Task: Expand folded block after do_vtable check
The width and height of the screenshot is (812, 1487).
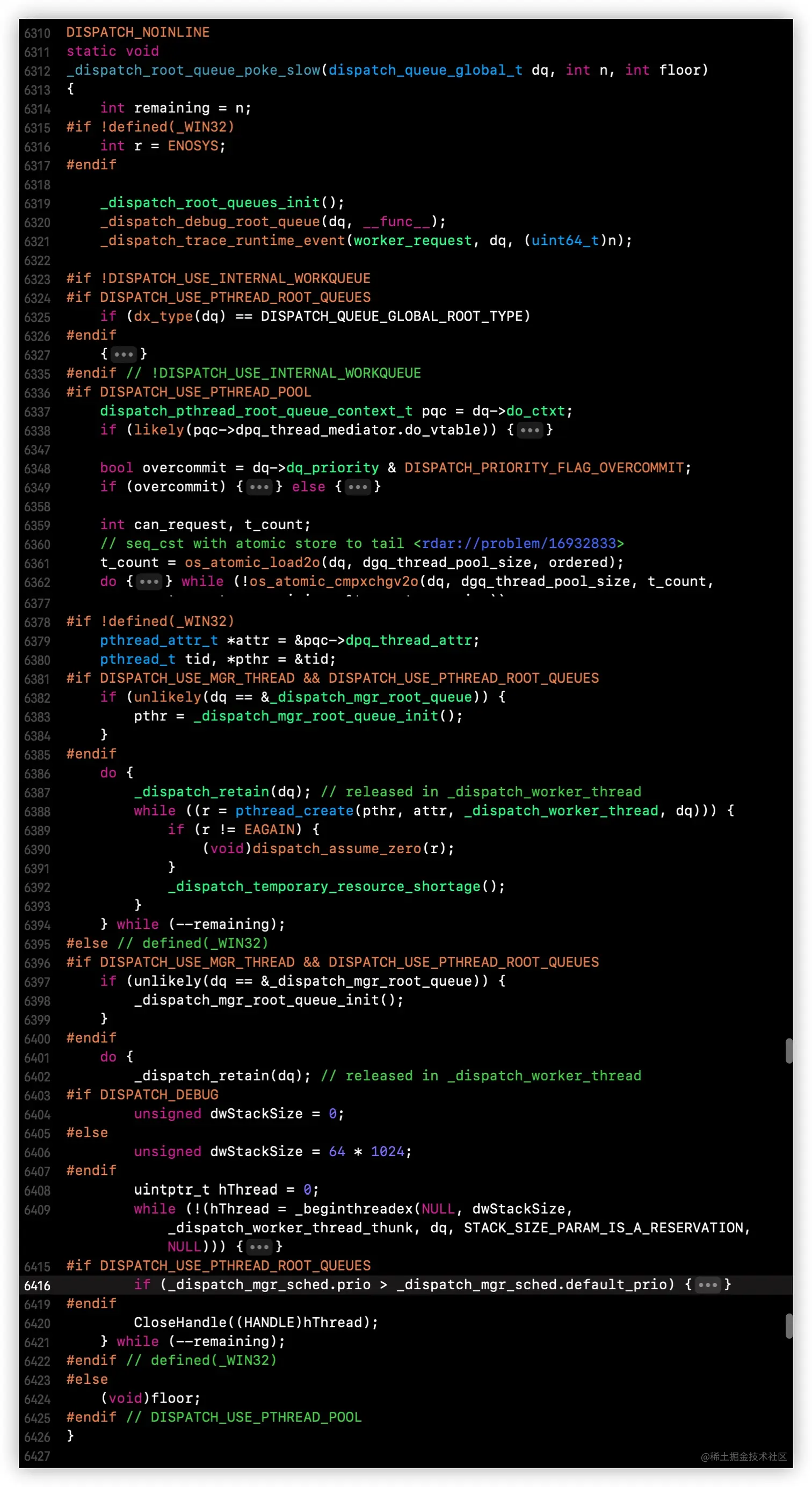Action: pyautogui.click(x=530, y=430)
